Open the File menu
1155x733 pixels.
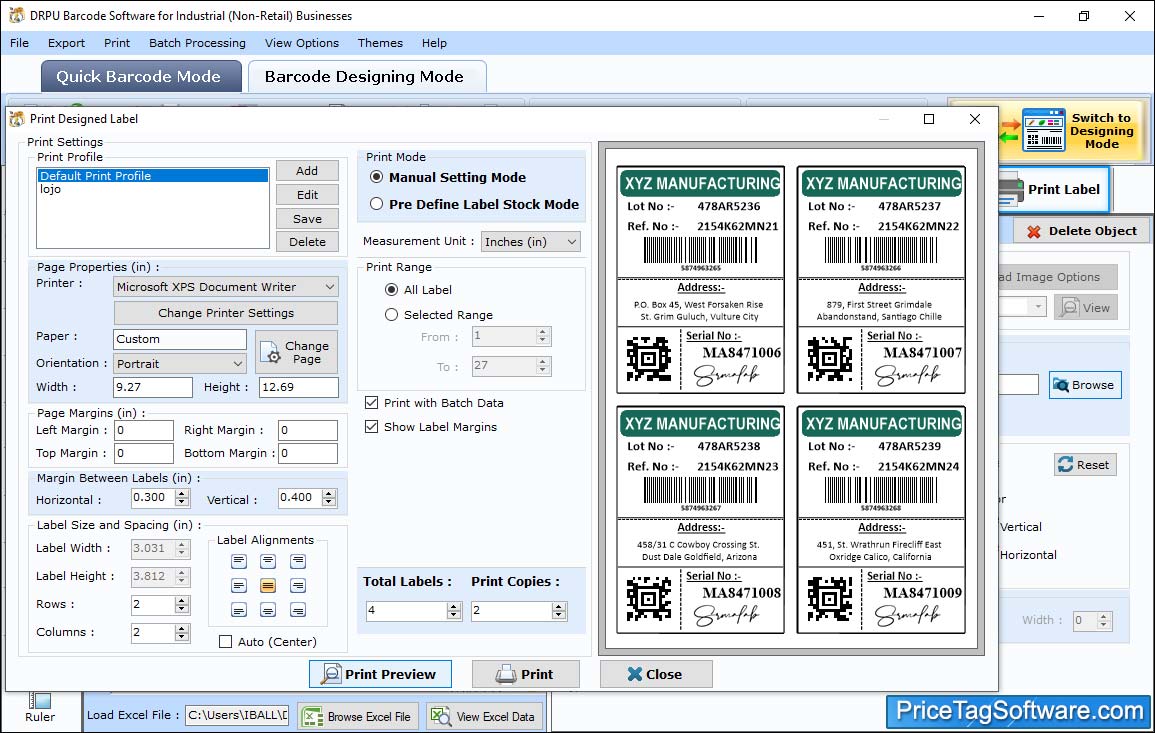click(19, 43)
